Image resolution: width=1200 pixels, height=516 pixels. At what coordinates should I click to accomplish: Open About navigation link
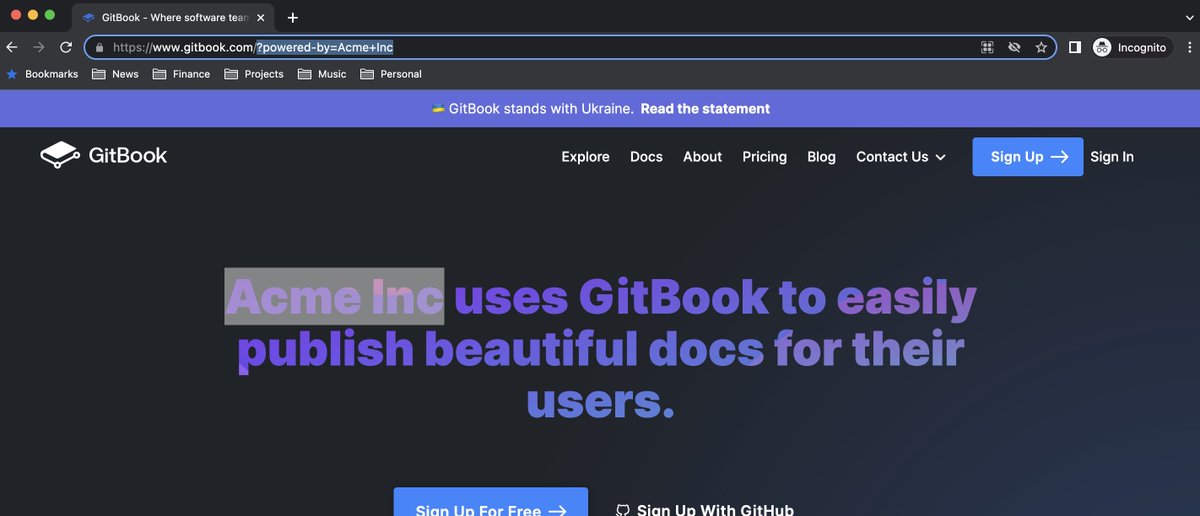pyautogui.click(x=702, y=157)
